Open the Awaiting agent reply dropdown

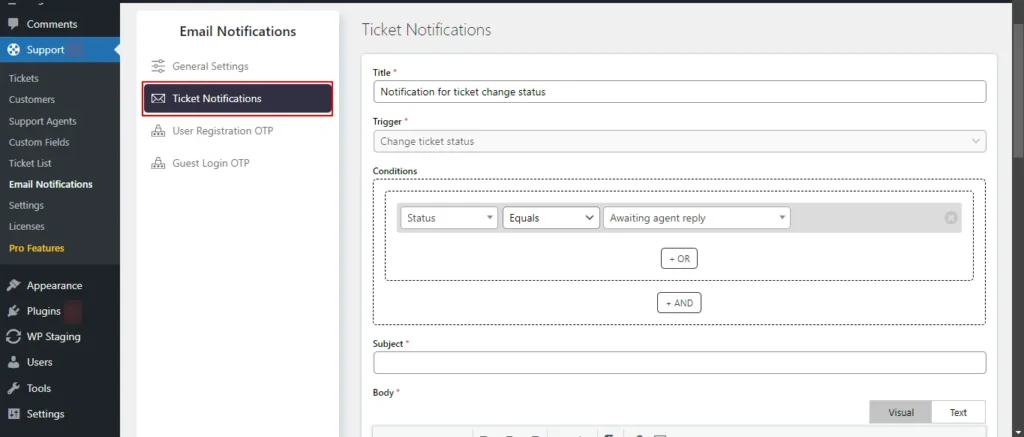coord(696,218)
